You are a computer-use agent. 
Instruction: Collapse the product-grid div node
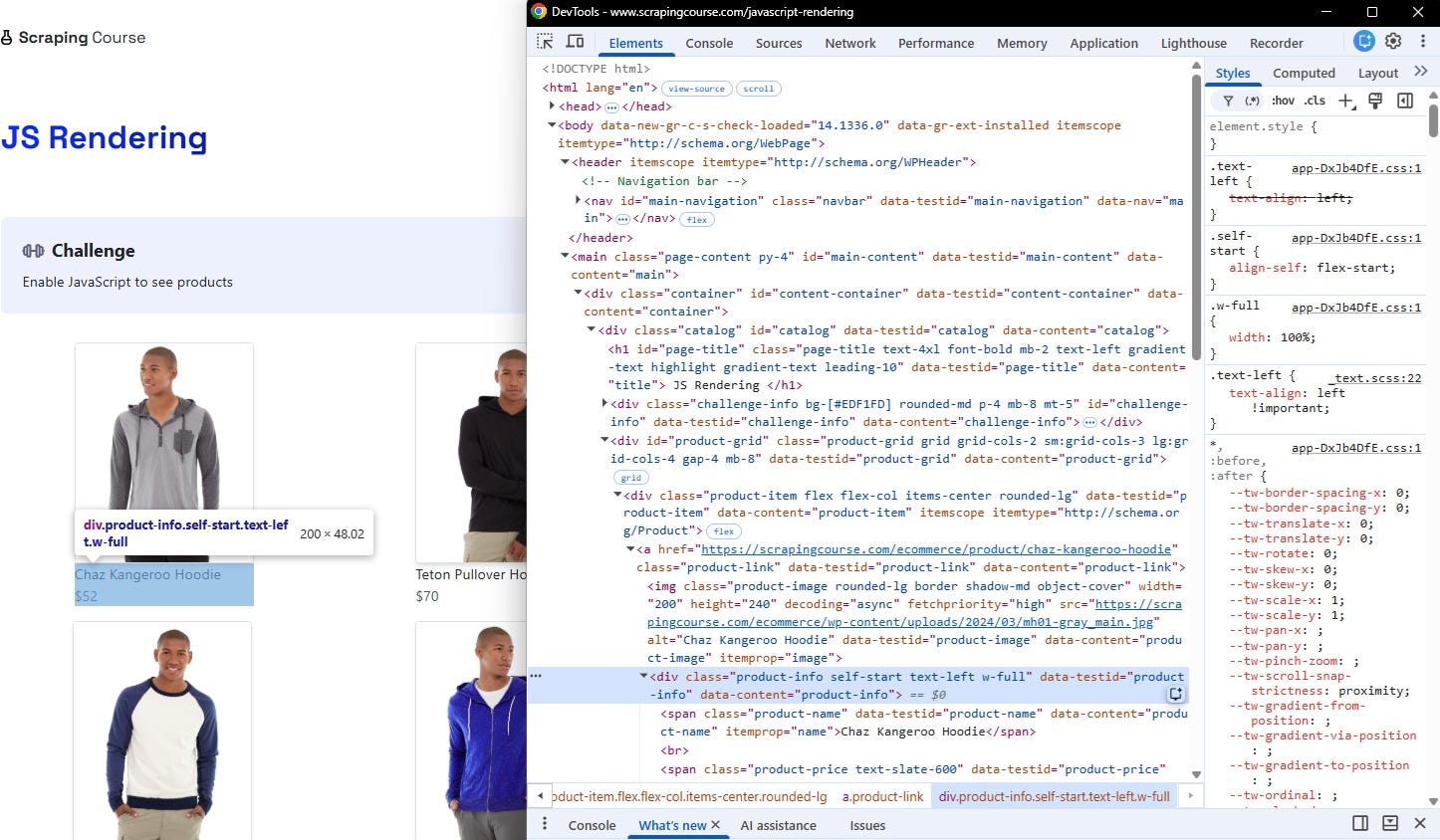[604, 440]
